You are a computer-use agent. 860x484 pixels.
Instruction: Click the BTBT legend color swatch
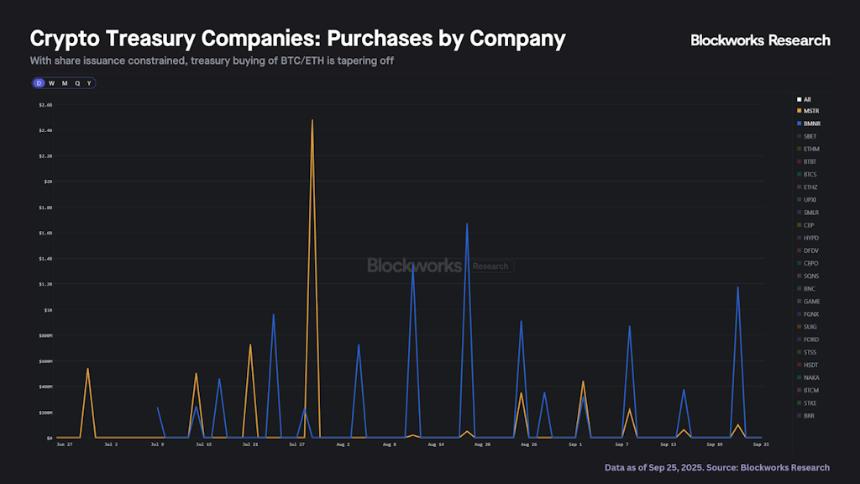798,161
